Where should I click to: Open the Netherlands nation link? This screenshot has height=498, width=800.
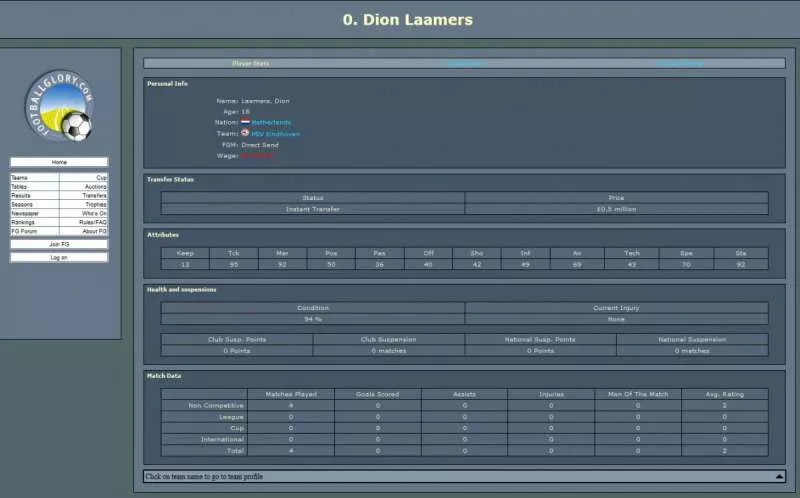coord(271,122)
